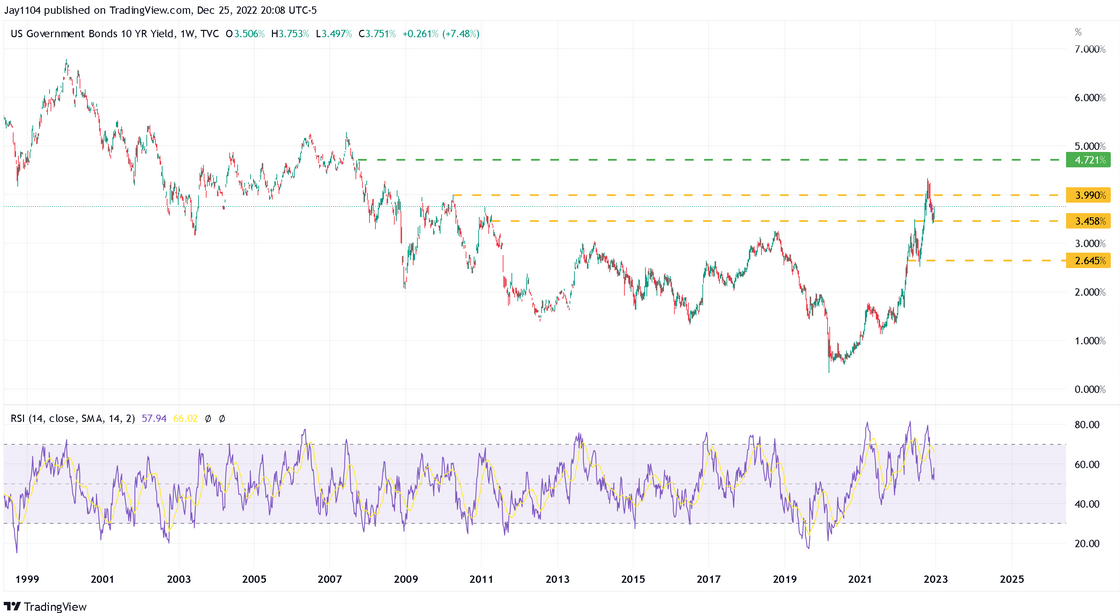
Task: Select the green 4.721% price level label
Action: (x=1086, y=159)
